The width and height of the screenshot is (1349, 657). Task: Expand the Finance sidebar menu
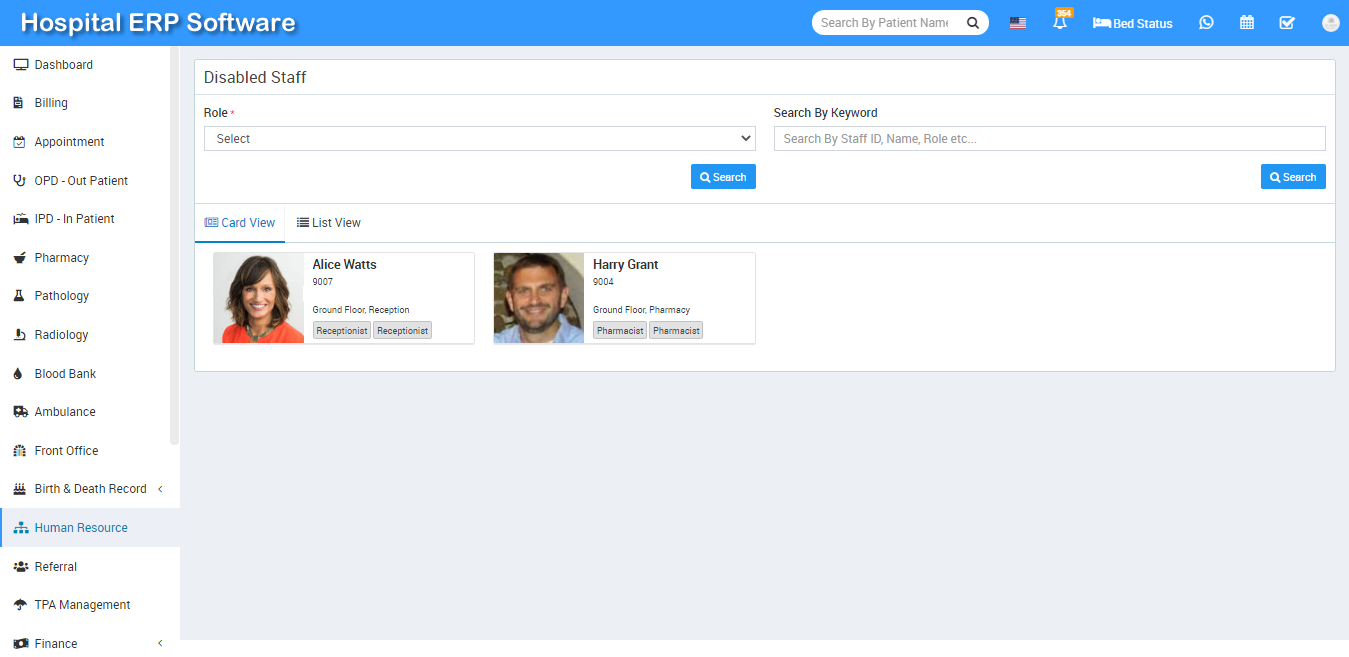click(90, 643)
